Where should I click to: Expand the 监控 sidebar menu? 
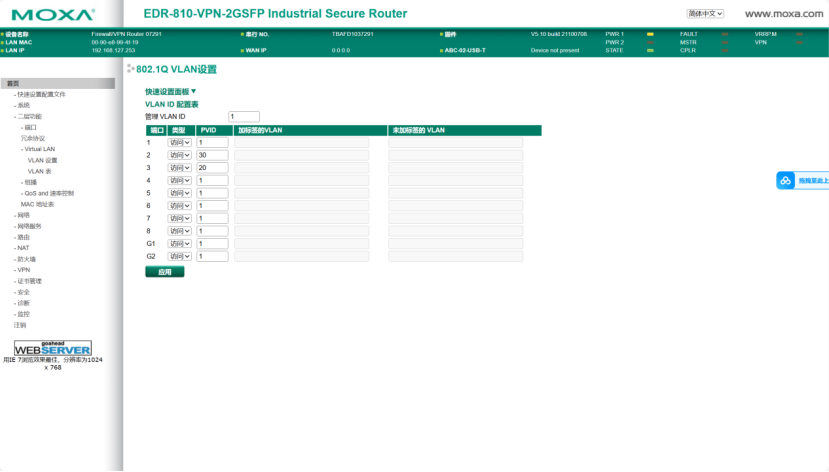point(23,314)
